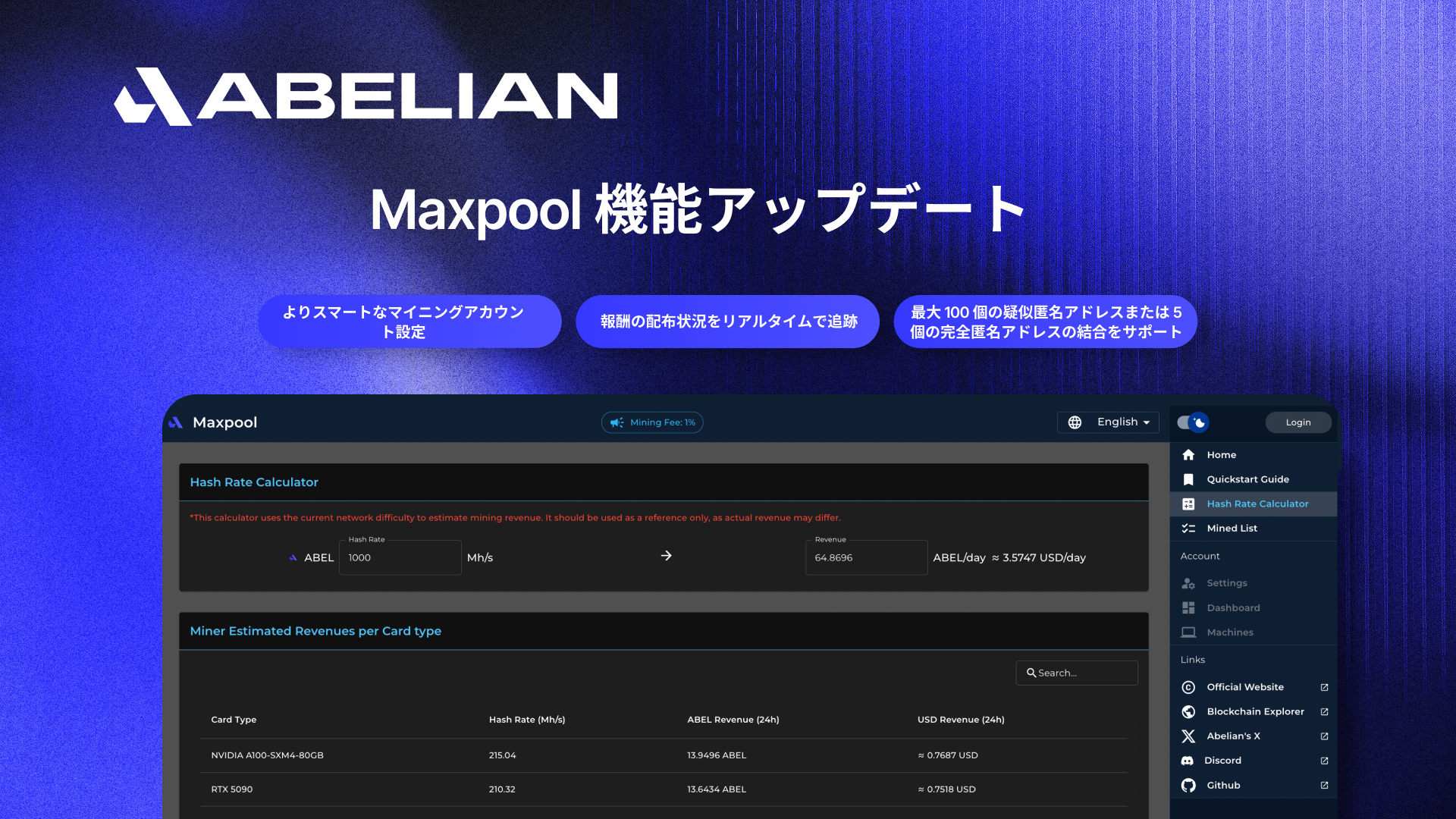
Task: Select the RTX 5090 row
Action: 664,789
